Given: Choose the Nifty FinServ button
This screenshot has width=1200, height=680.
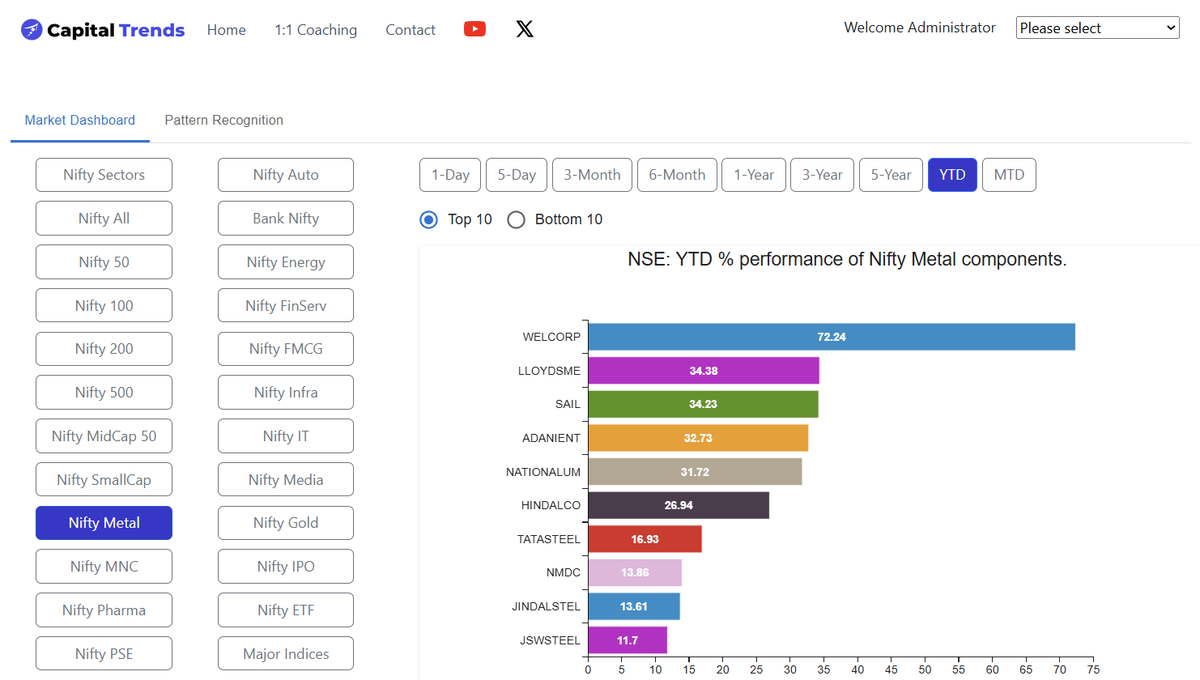Looking at the screenshot, I should click(286, 306).
